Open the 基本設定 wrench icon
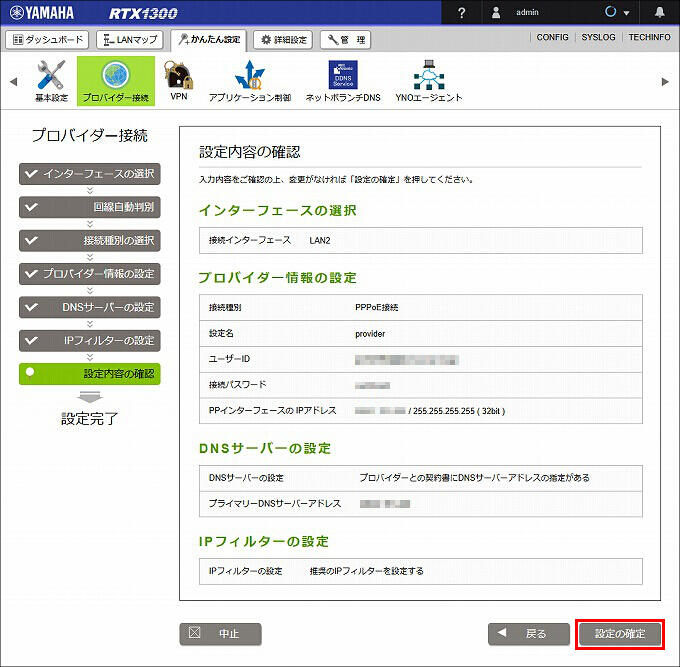 [51, 81]
